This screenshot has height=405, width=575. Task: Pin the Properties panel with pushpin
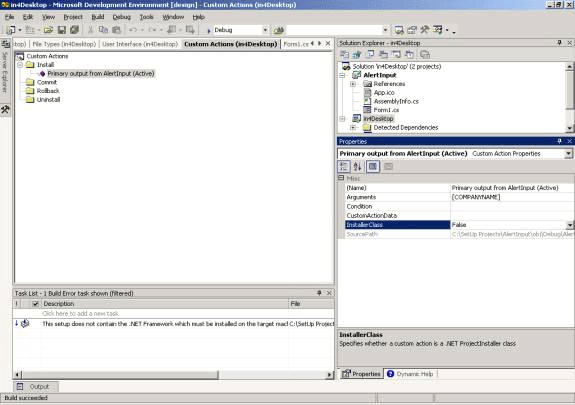tap(560, 141)
